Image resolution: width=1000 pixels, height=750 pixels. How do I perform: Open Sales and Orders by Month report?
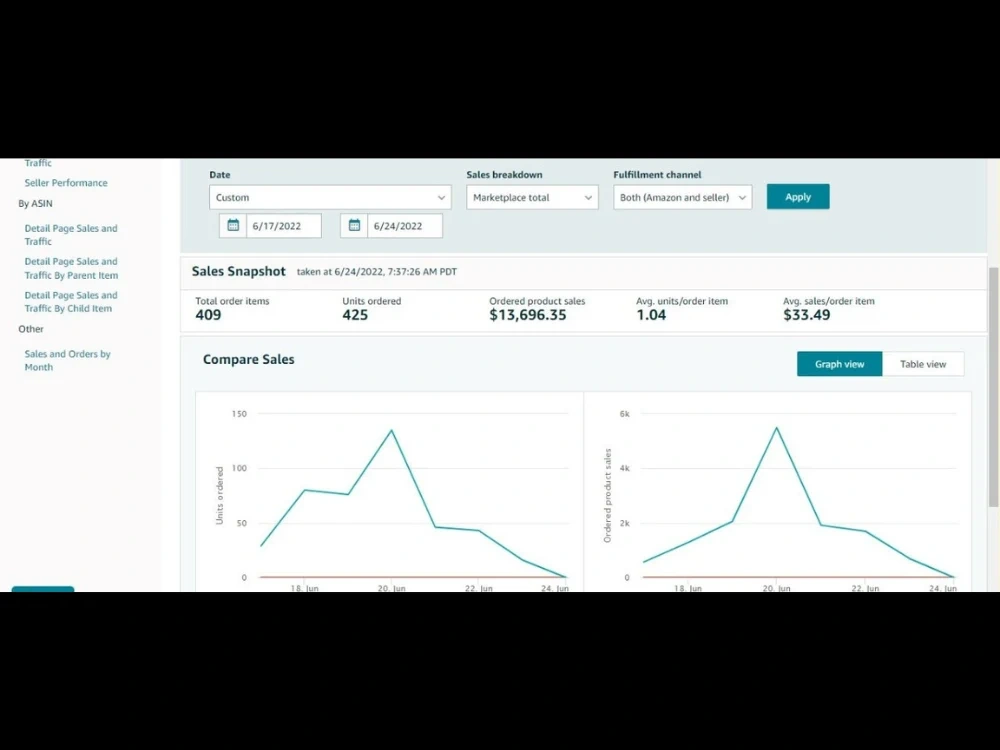tap(68, 360)
